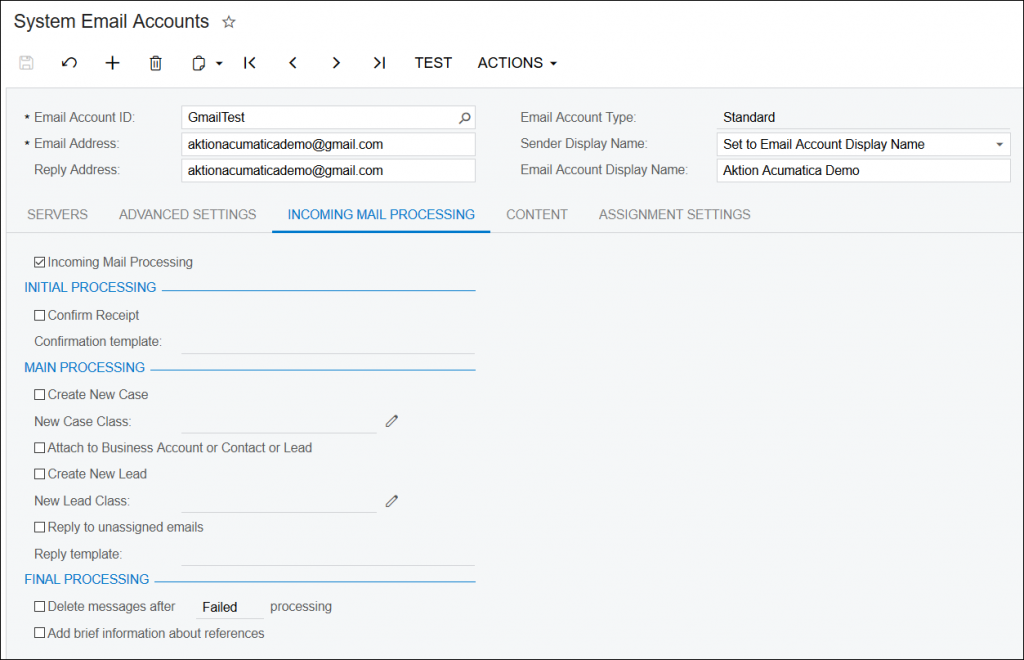
Task: Open clipboard dropdown arrow
Action: pos(219,63)
